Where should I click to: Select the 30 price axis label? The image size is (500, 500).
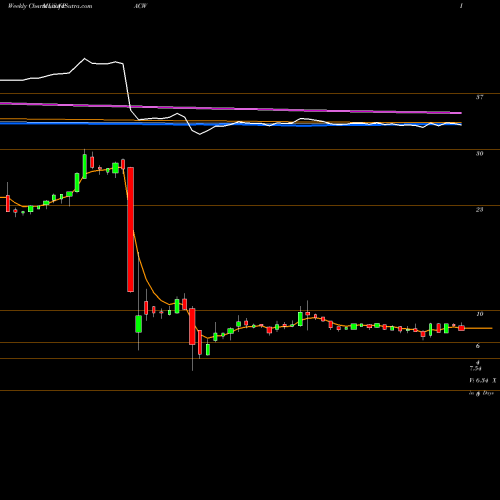(479, 154)
